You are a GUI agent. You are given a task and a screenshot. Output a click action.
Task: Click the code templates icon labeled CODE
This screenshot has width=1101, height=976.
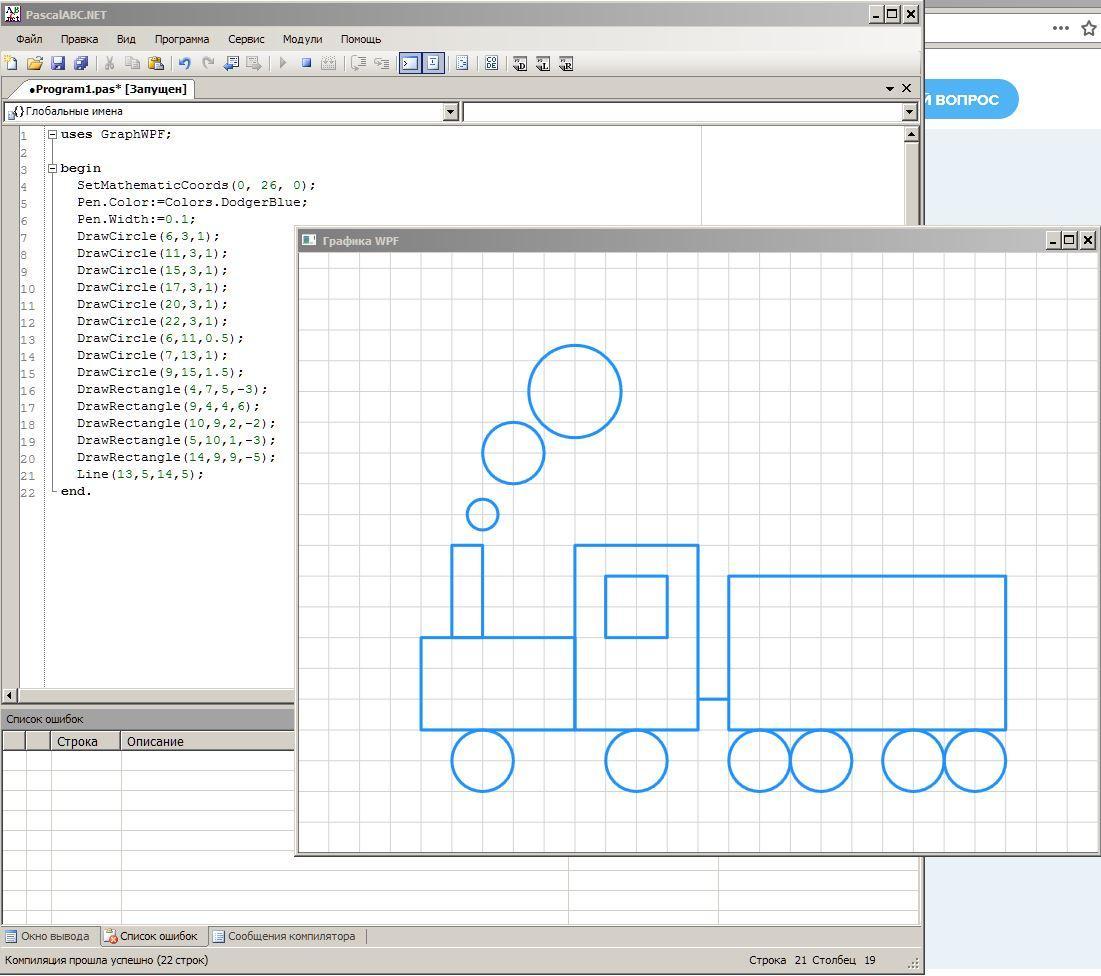492,63
